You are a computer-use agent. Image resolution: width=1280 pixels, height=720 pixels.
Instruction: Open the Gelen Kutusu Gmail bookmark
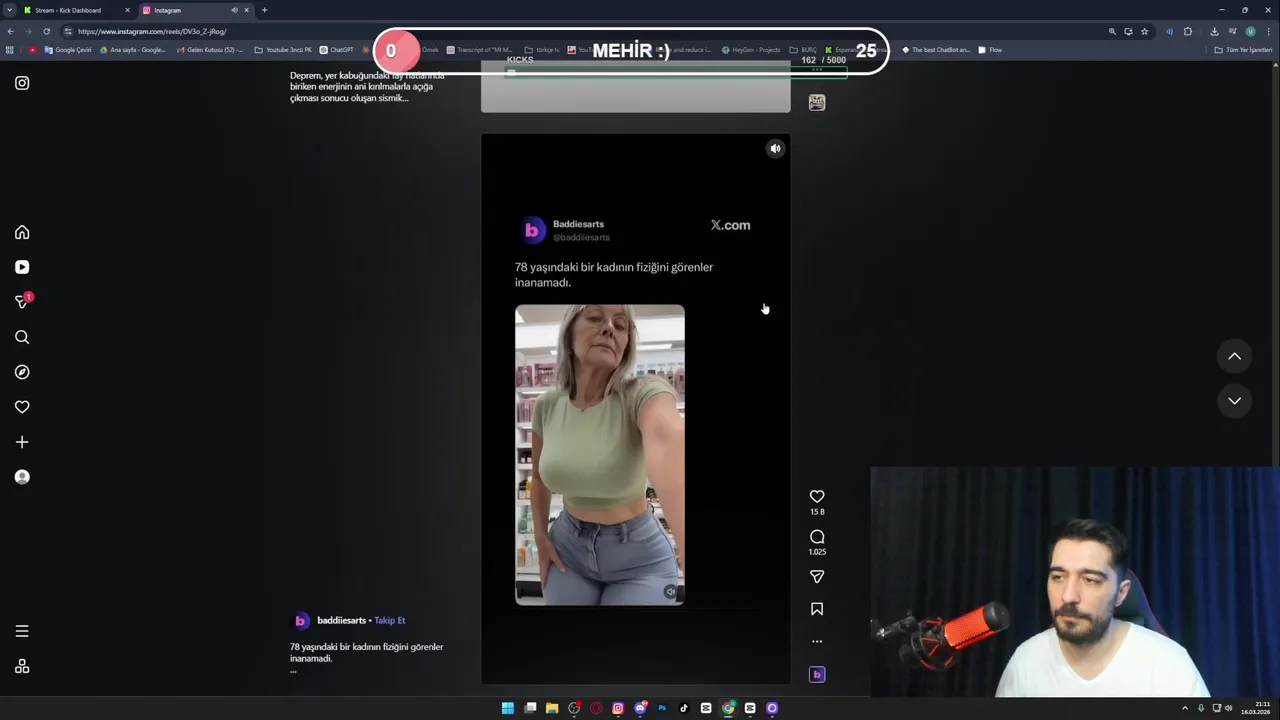(x=209, y=50)
